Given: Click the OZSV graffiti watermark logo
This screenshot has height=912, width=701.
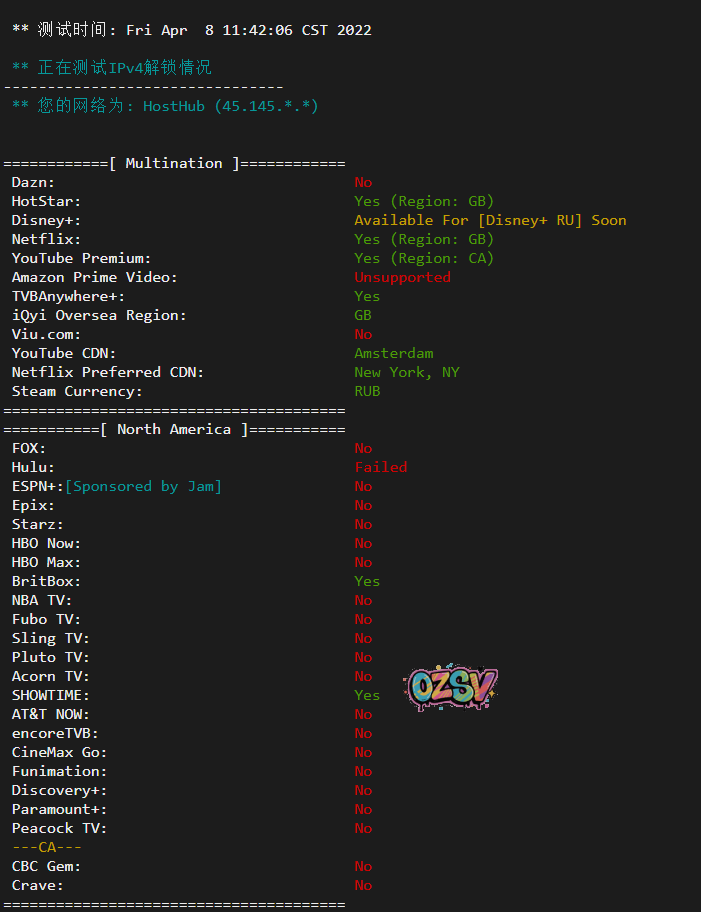Looking at the screenshot, I should point(451,688).
